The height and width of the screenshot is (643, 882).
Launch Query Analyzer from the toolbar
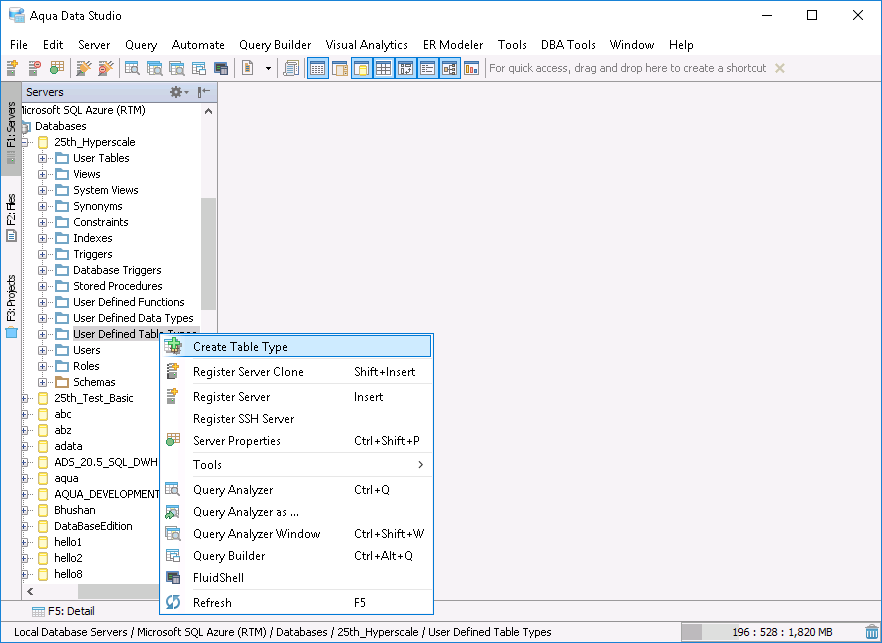coord(132,68)
